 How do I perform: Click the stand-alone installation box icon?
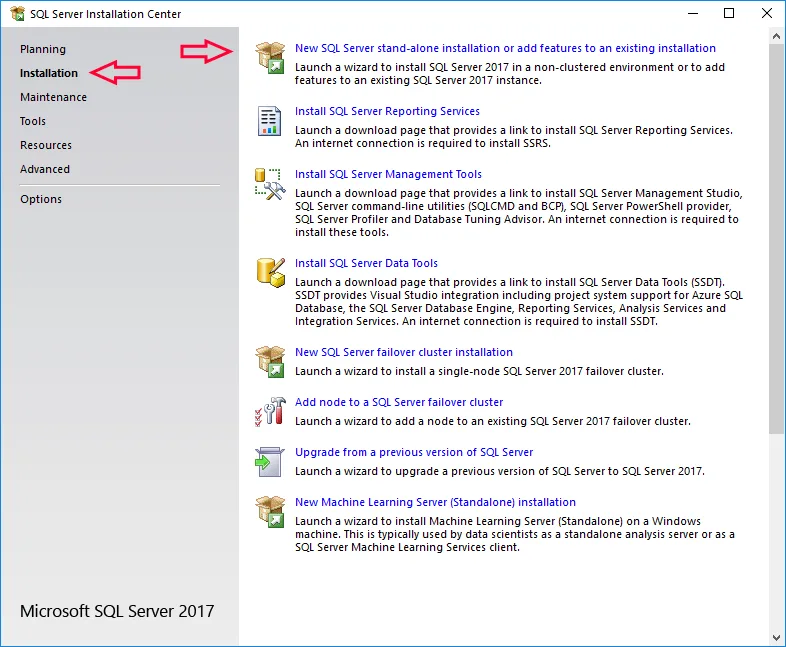pos(270,58)
